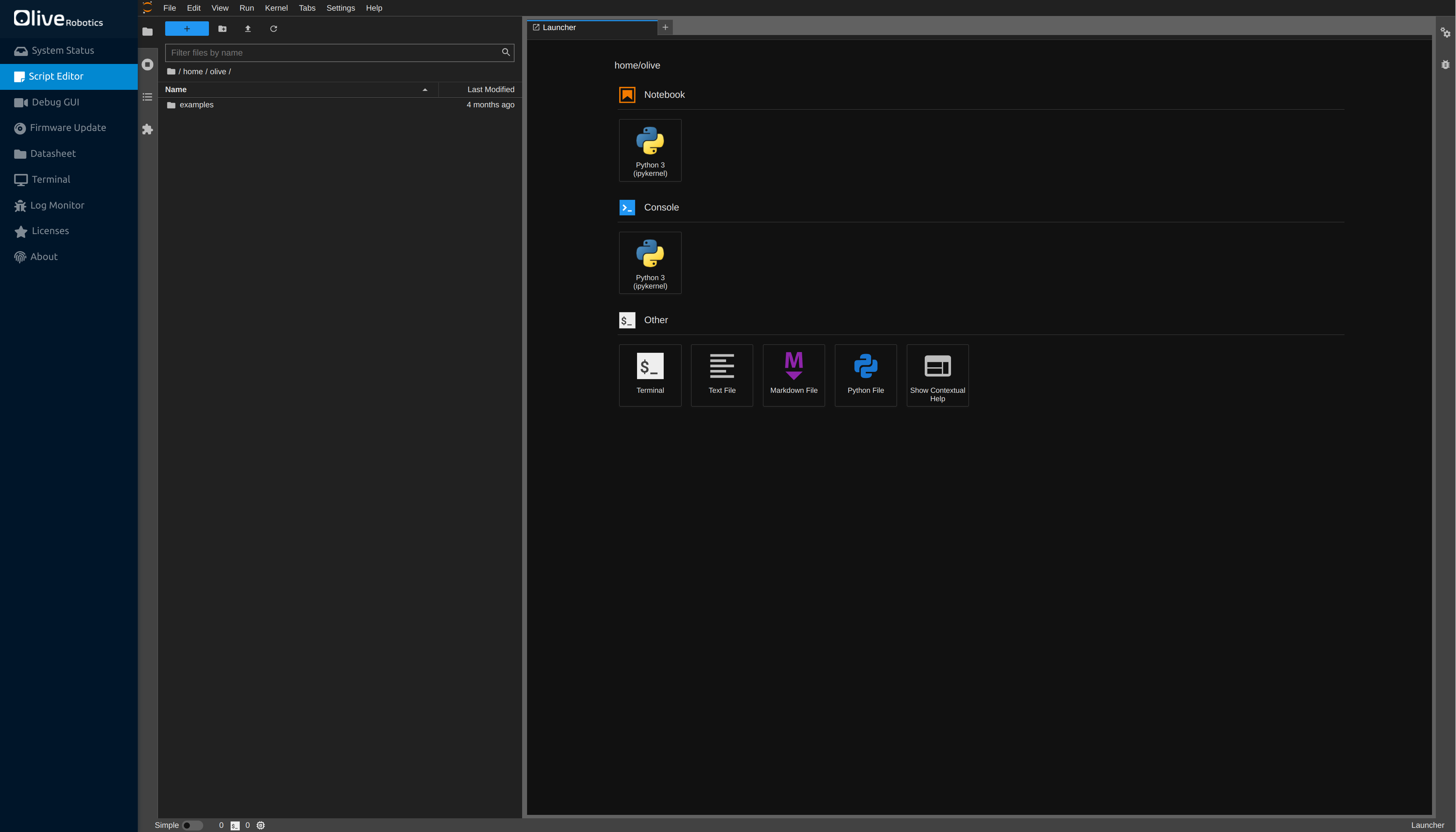Screen dimensions: 1456x832
Task: Click the Launcher status bar label
Action: coord(1427,825)
